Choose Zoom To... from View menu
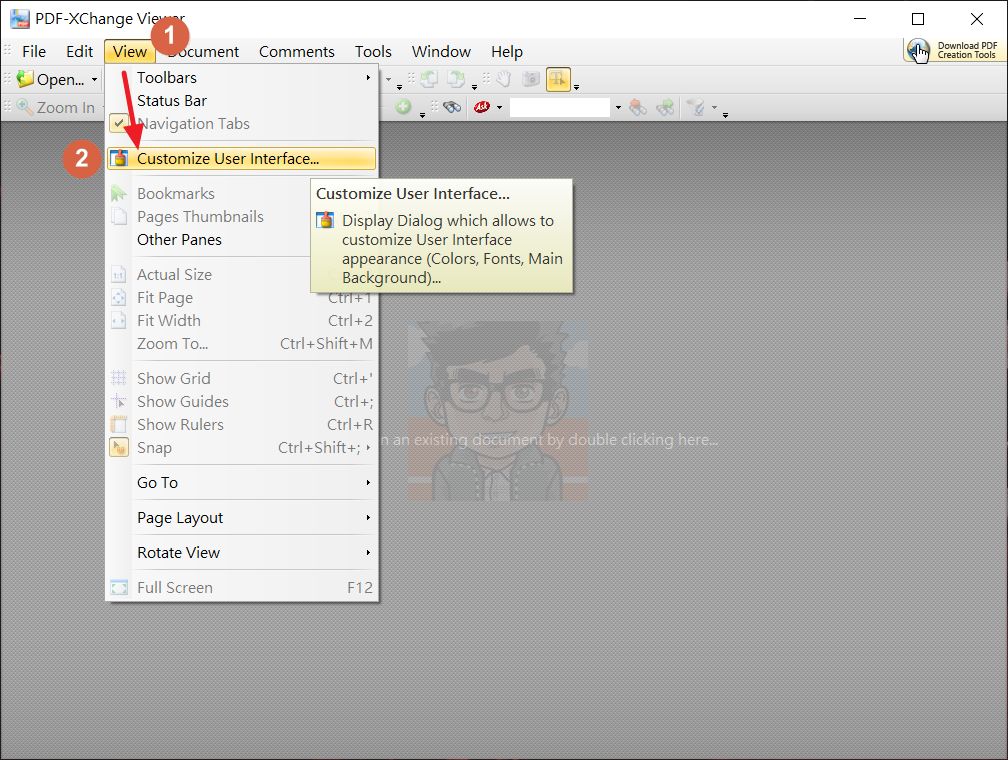The image size is (1008, 760). point(242,344)
